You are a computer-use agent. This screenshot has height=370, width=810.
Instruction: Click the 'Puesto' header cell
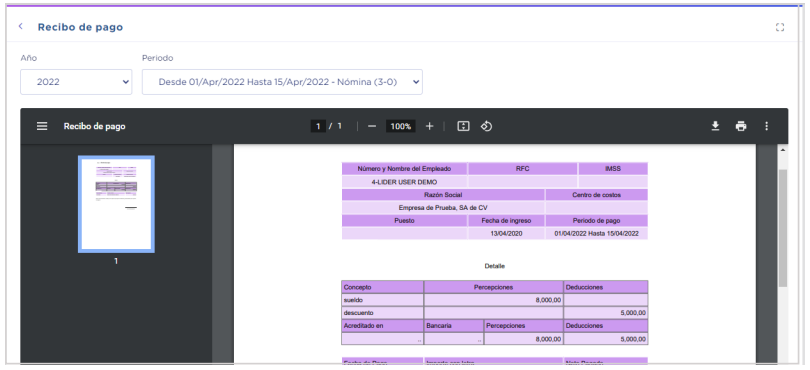404,220
